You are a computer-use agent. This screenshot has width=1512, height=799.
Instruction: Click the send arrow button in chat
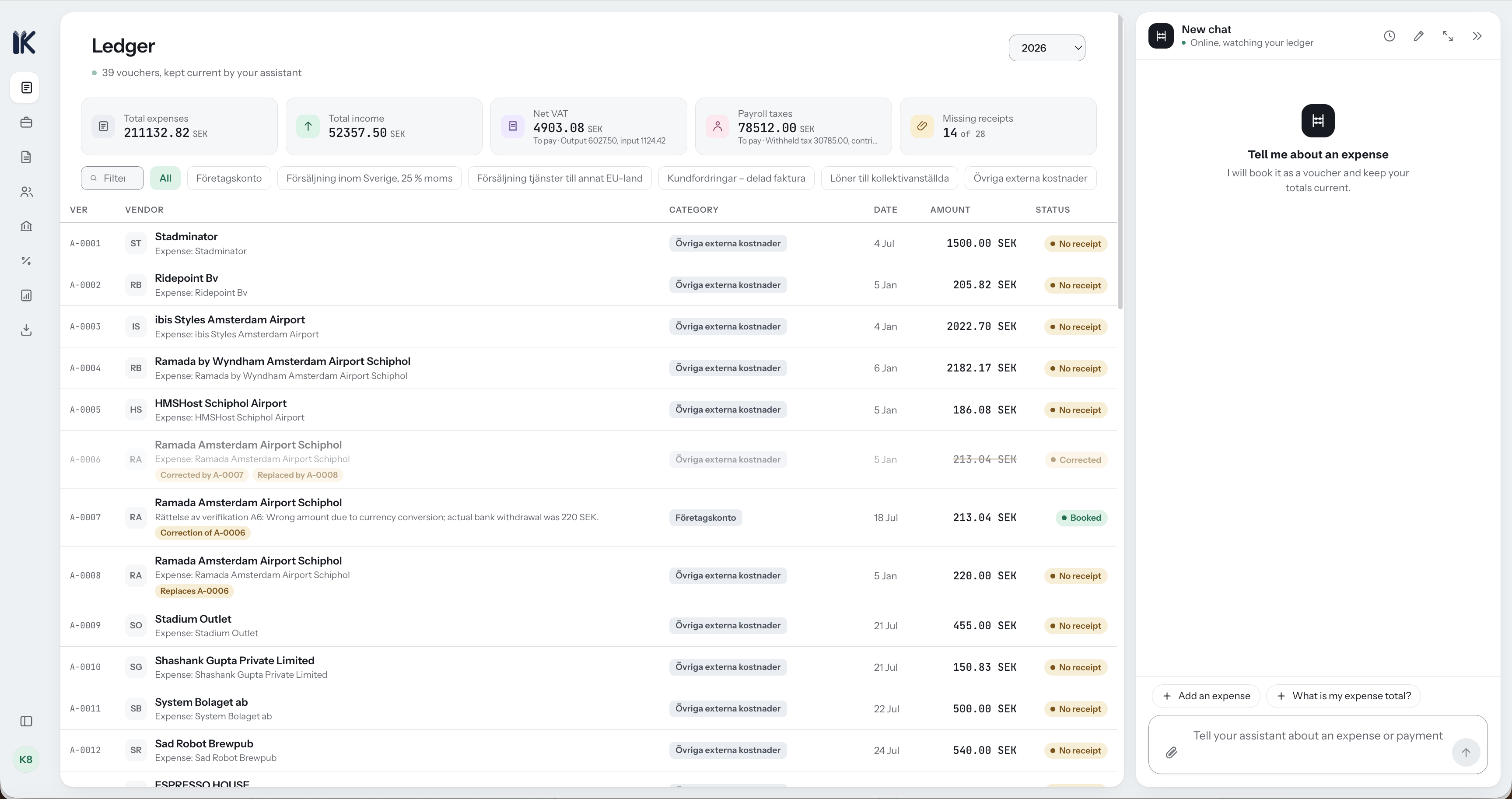click(1466, 752)
